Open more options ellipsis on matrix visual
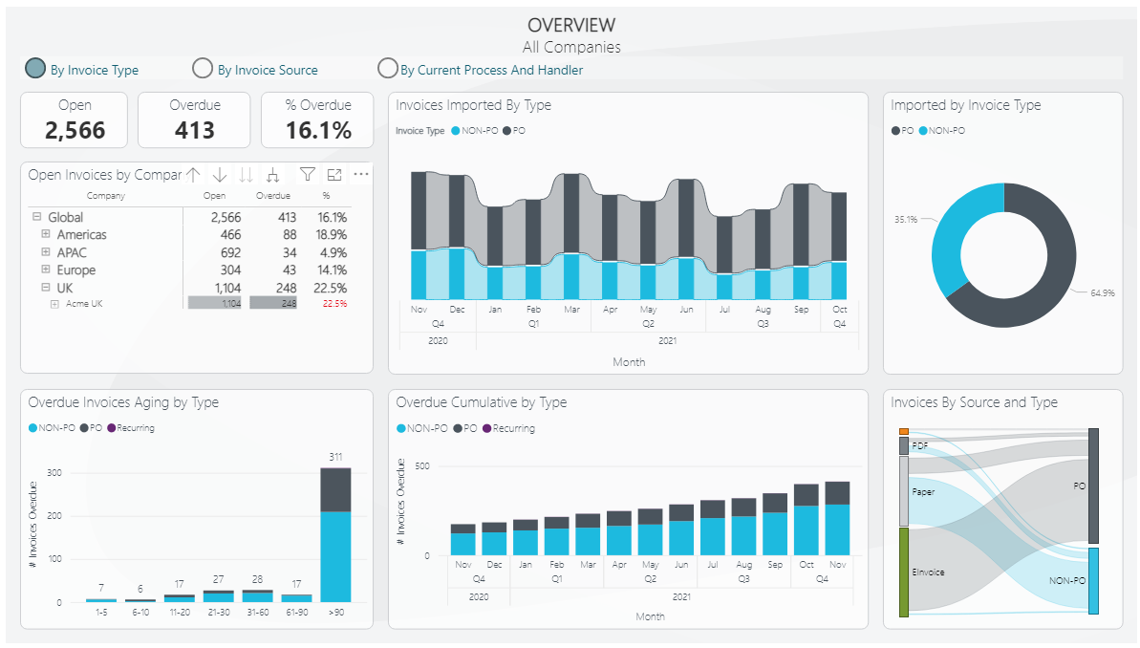This screenshot has height=648, width=1140. click(361, 174)
